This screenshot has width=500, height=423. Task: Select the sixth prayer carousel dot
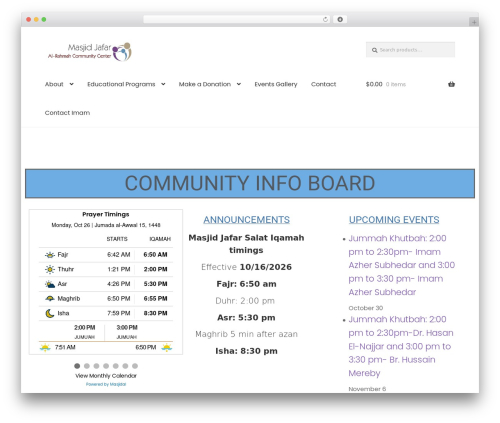point(125,366)
